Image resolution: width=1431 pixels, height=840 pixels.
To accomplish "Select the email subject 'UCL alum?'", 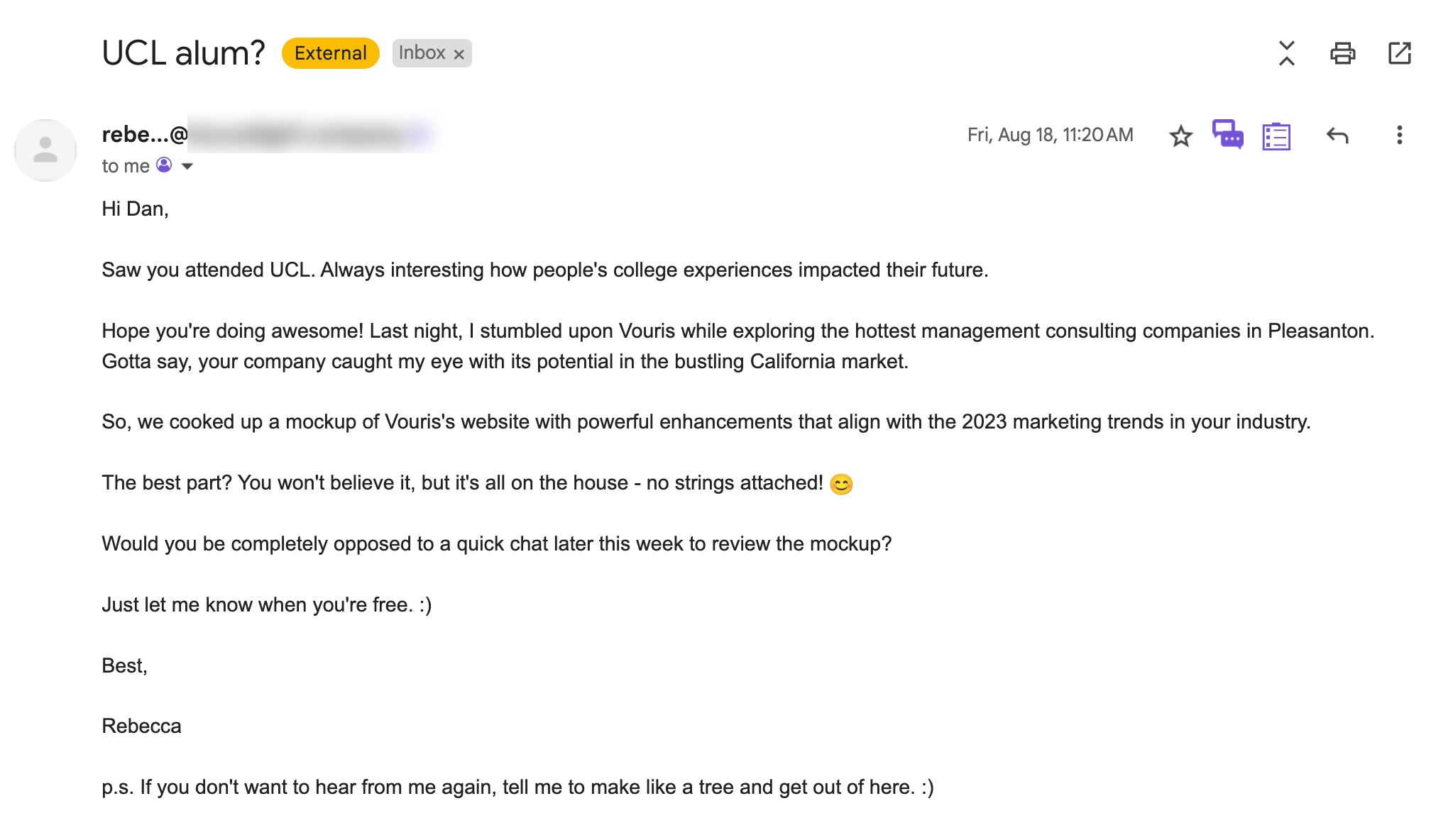I will (x=183, y=51).
